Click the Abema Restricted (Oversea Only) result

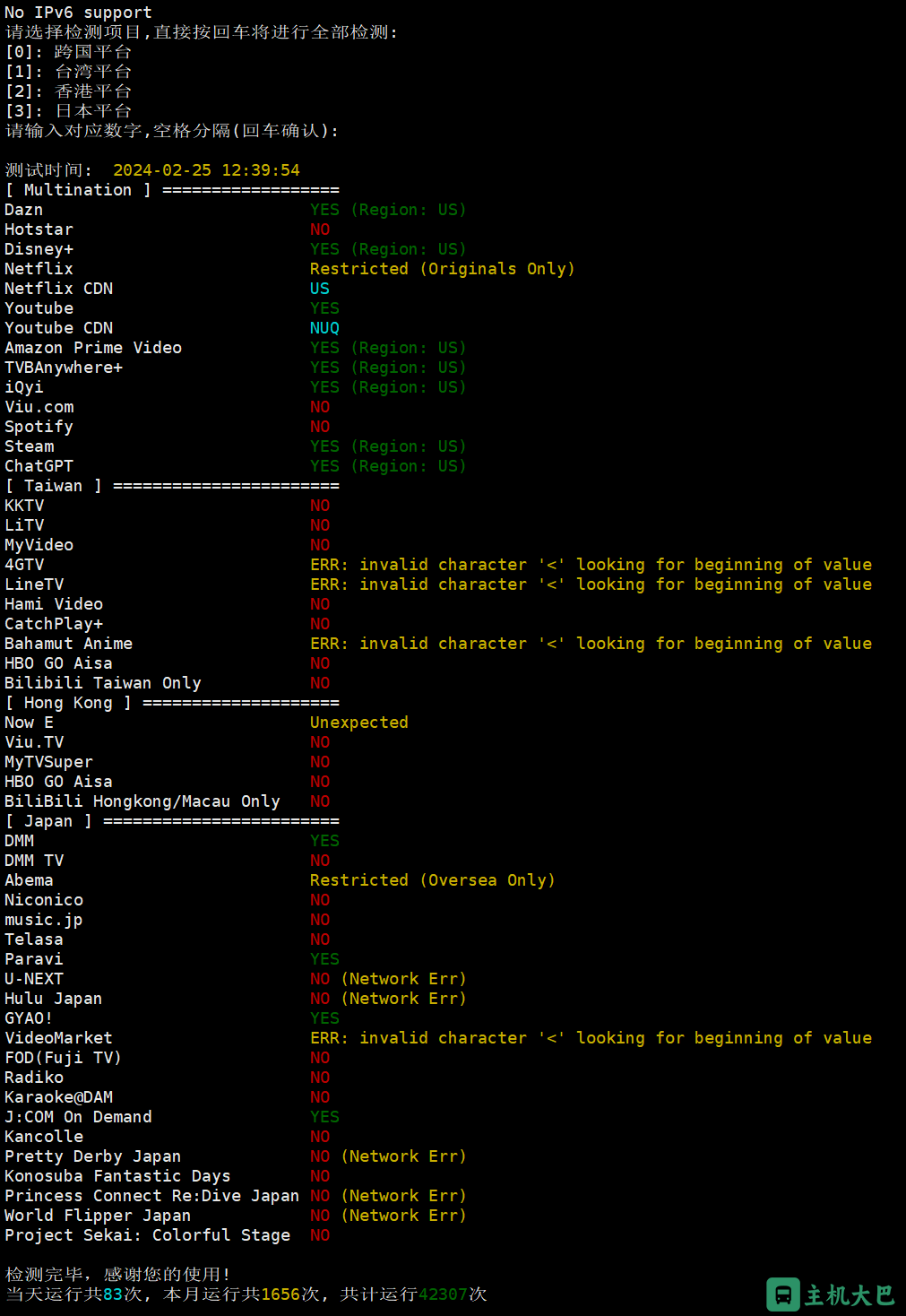point(433,880)
